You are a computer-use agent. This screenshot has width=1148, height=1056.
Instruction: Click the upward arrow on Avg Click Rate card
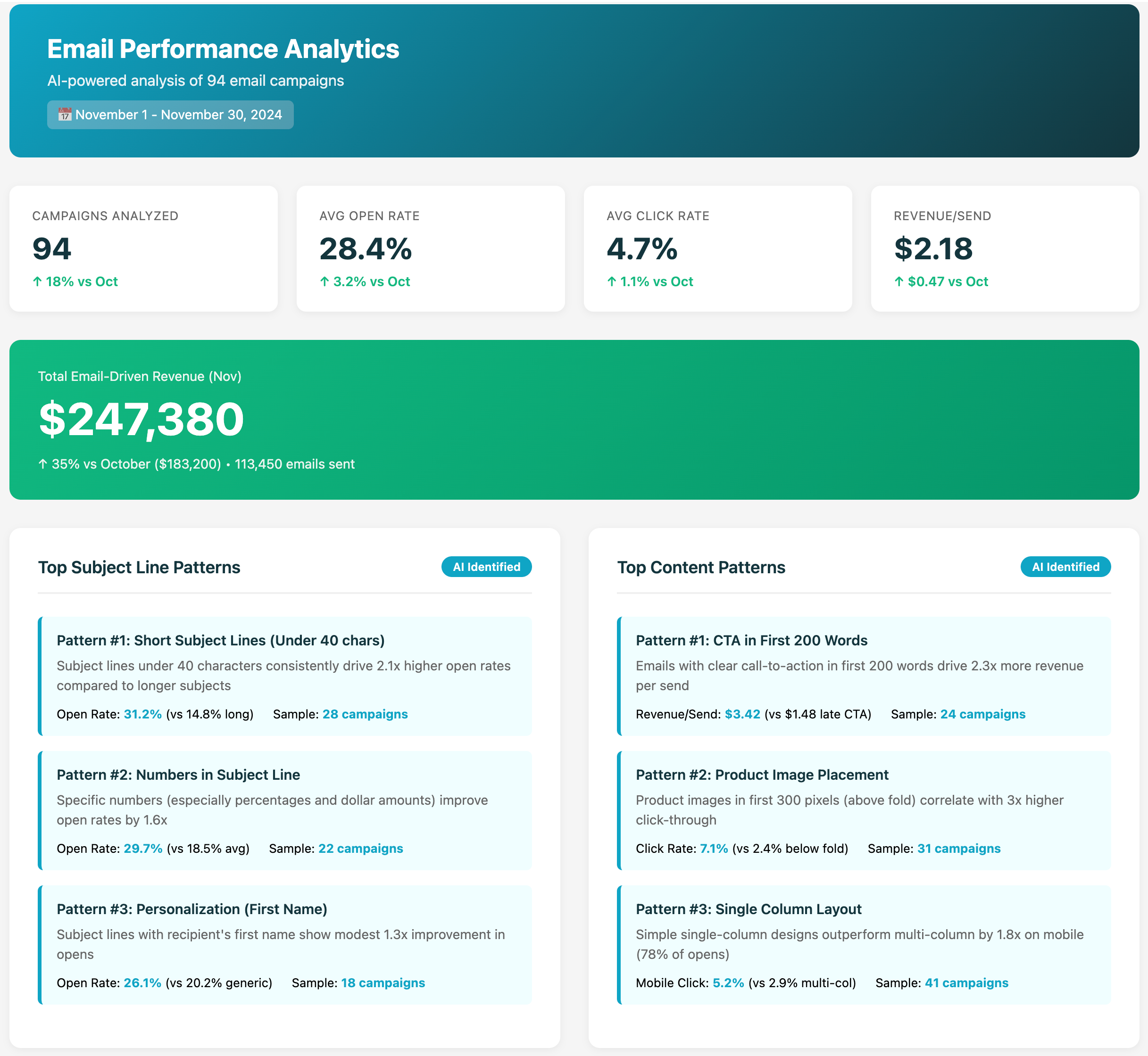(x=612, y=281)
